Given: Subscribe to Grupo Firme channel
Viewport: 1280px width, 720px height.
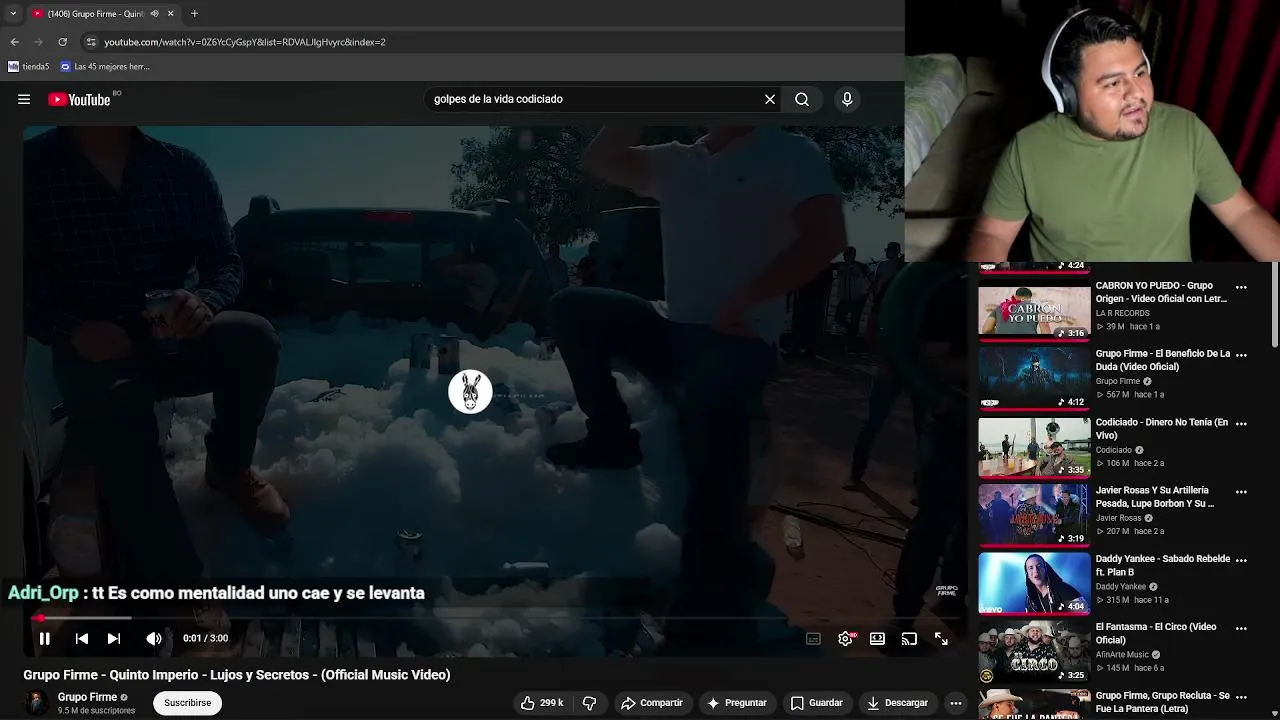Looking at the screenshot, I should pos(188,703).
